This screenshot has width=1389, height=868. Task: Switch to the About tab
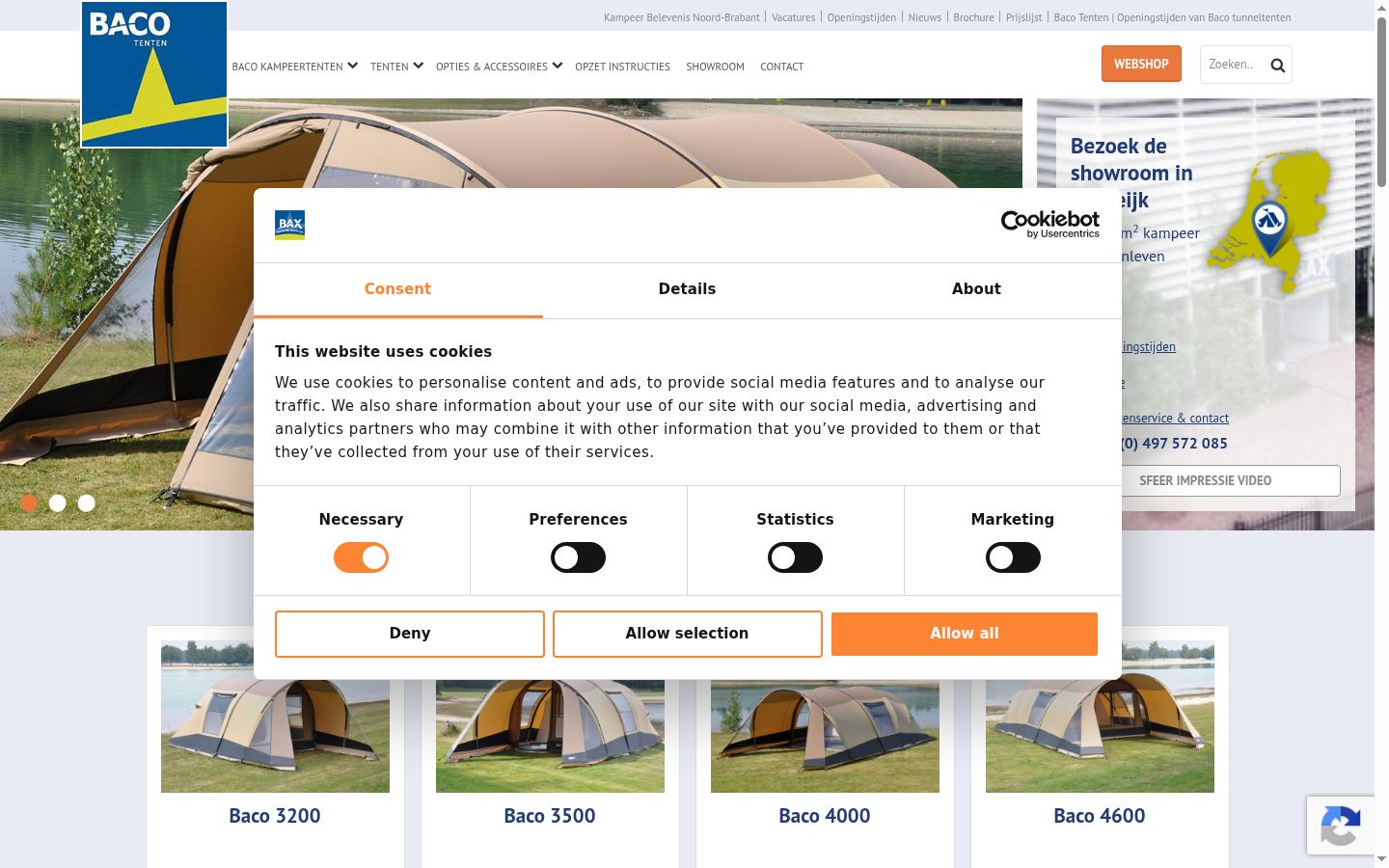point(976,289)
